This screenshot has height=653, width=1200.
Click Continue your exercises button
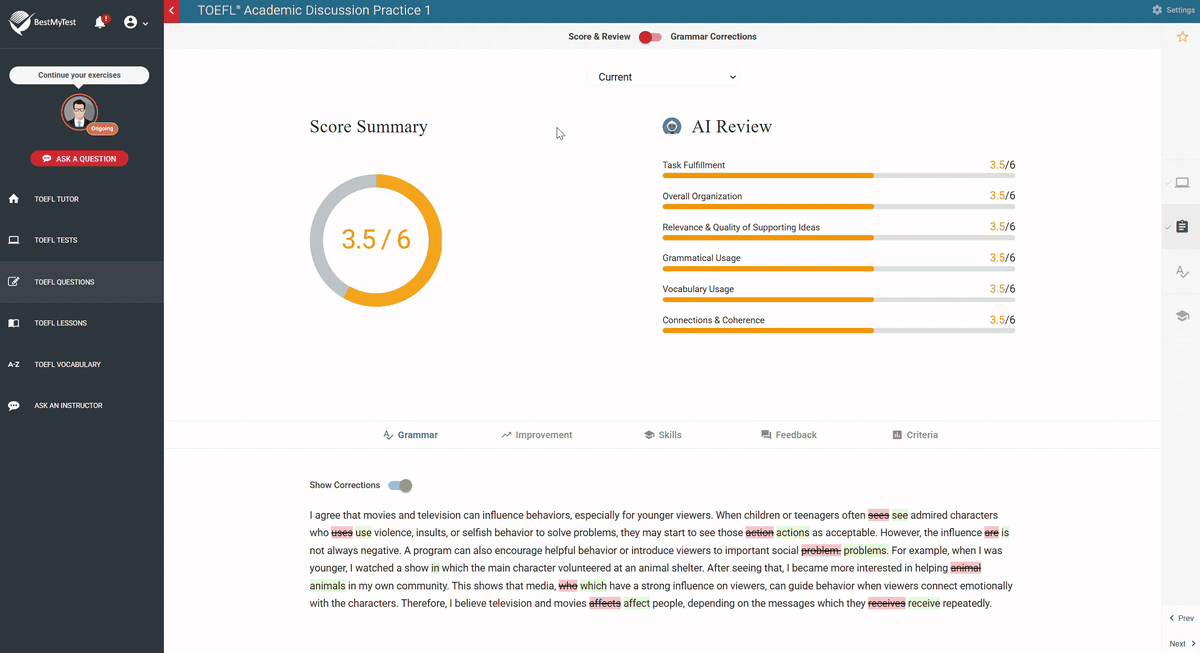tap(79, 76)
